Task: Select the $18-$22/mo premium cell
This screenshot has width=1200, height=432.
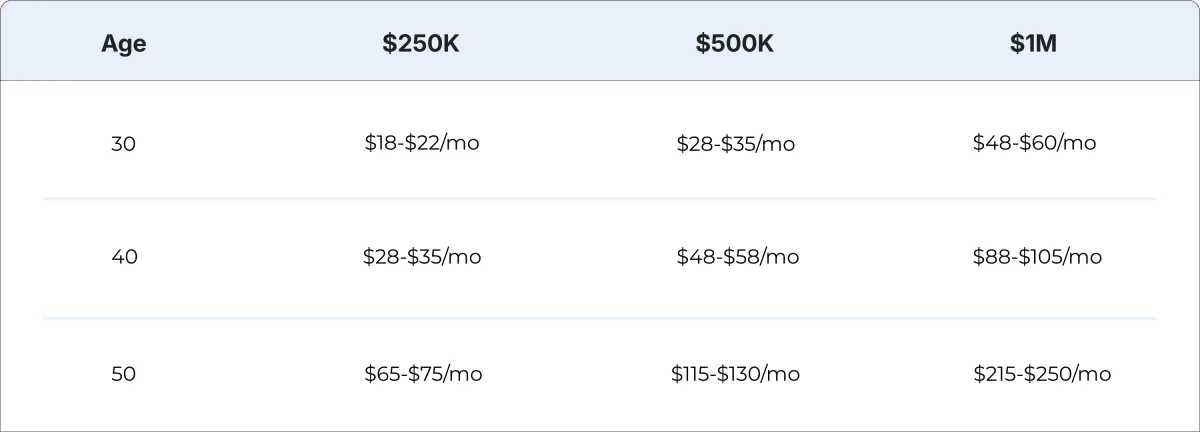Action: [x=422, y=143]
